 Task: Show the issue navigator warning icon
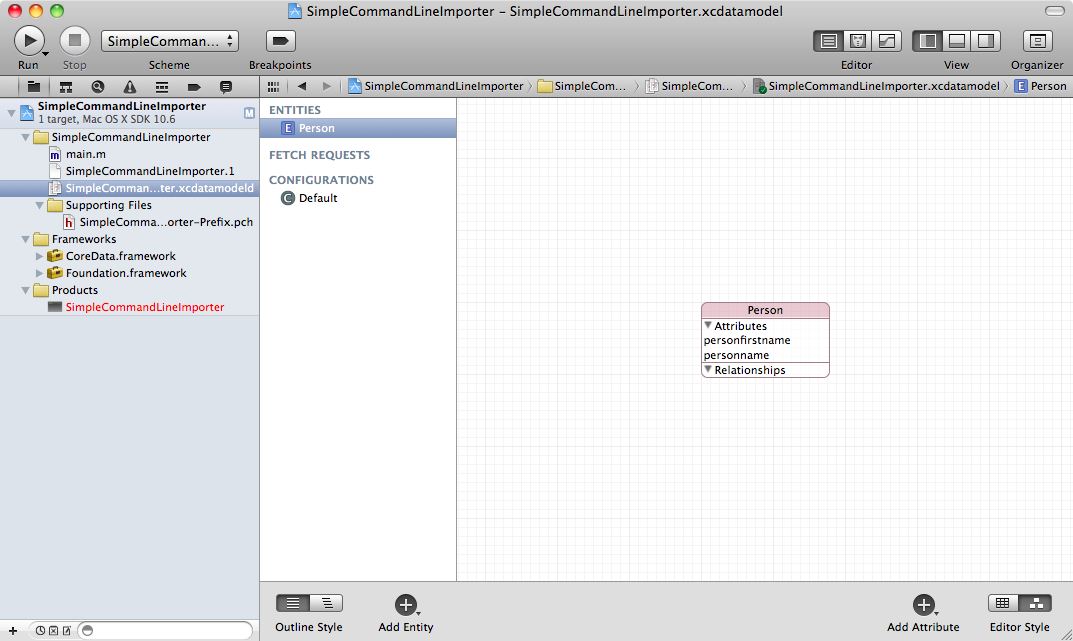pos(129,87)
